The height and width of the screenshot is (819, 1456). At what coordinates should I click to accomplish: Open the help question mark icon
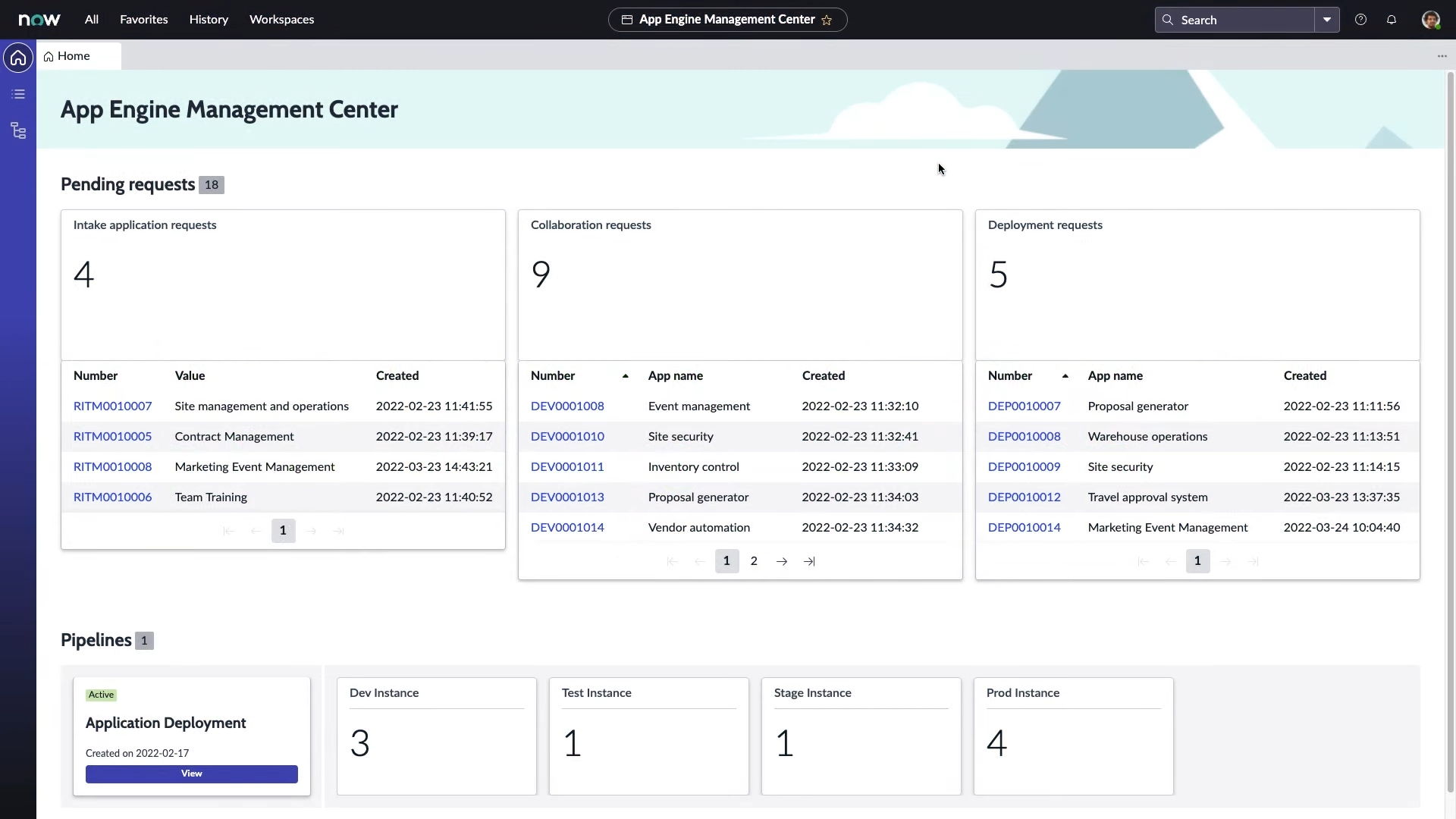point(1360,20)
